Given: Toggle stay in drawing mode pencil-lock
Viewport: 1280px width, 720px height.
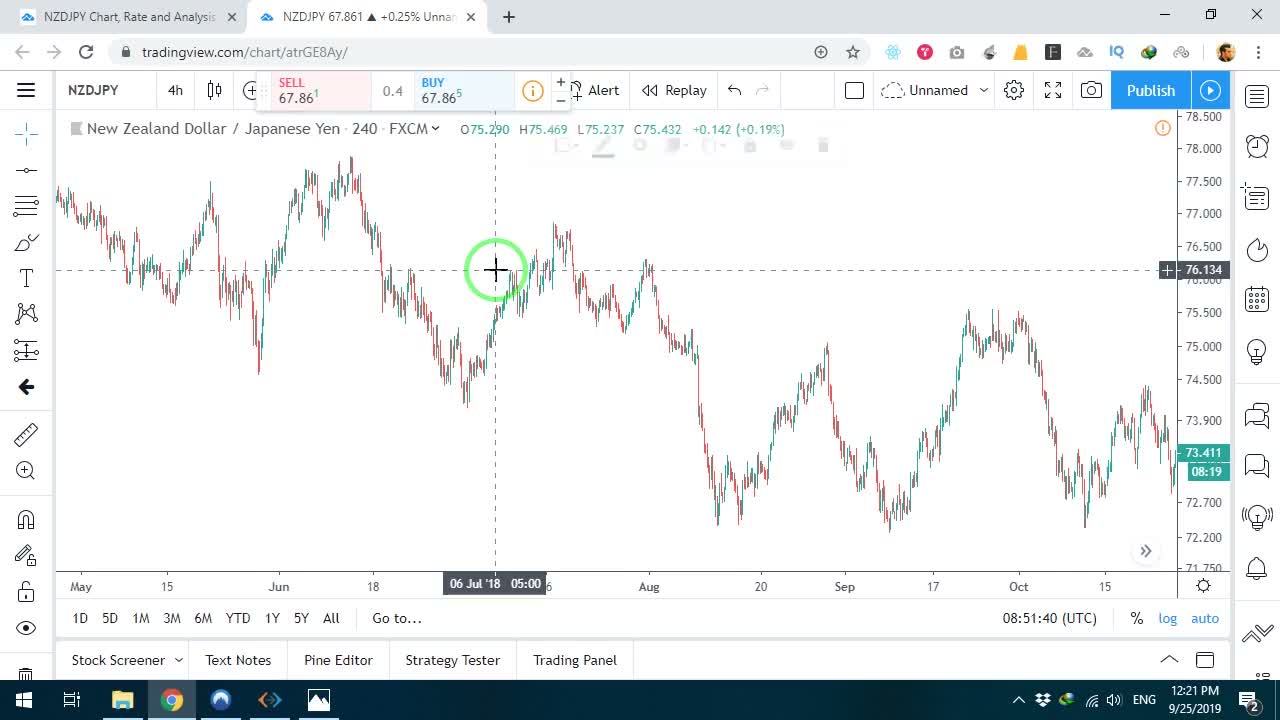Looking at the screenshot, I should coord(26,555).
